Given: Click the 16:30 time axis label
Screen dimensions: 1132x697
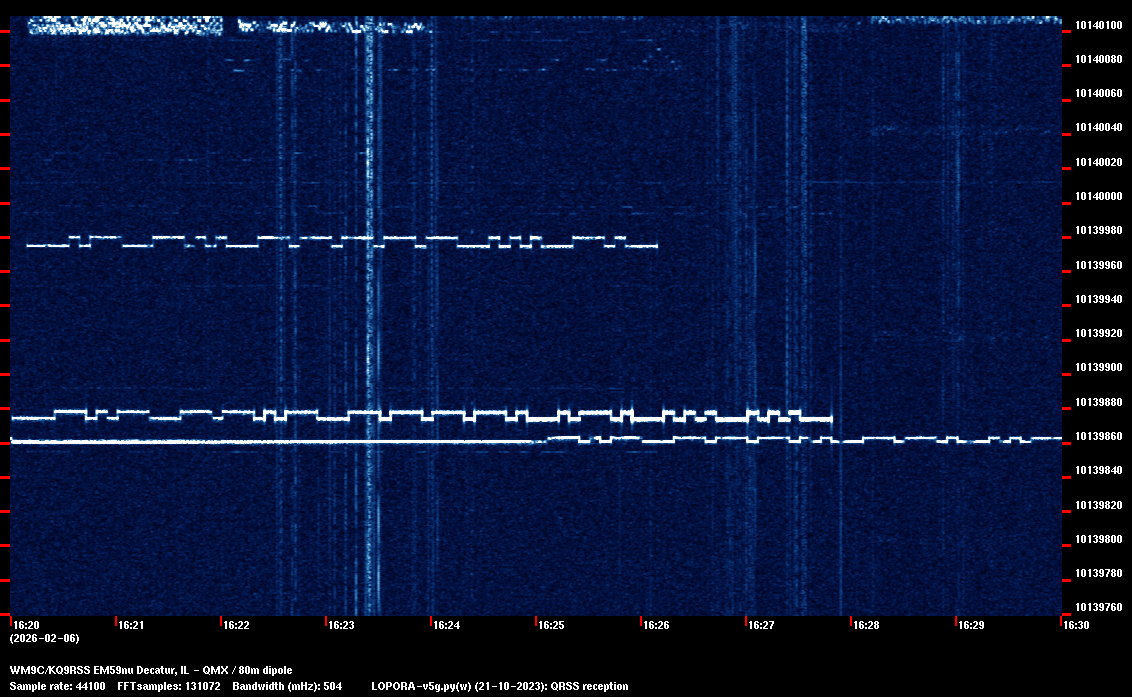Looking at the screenshot, I should point(1076,625).
